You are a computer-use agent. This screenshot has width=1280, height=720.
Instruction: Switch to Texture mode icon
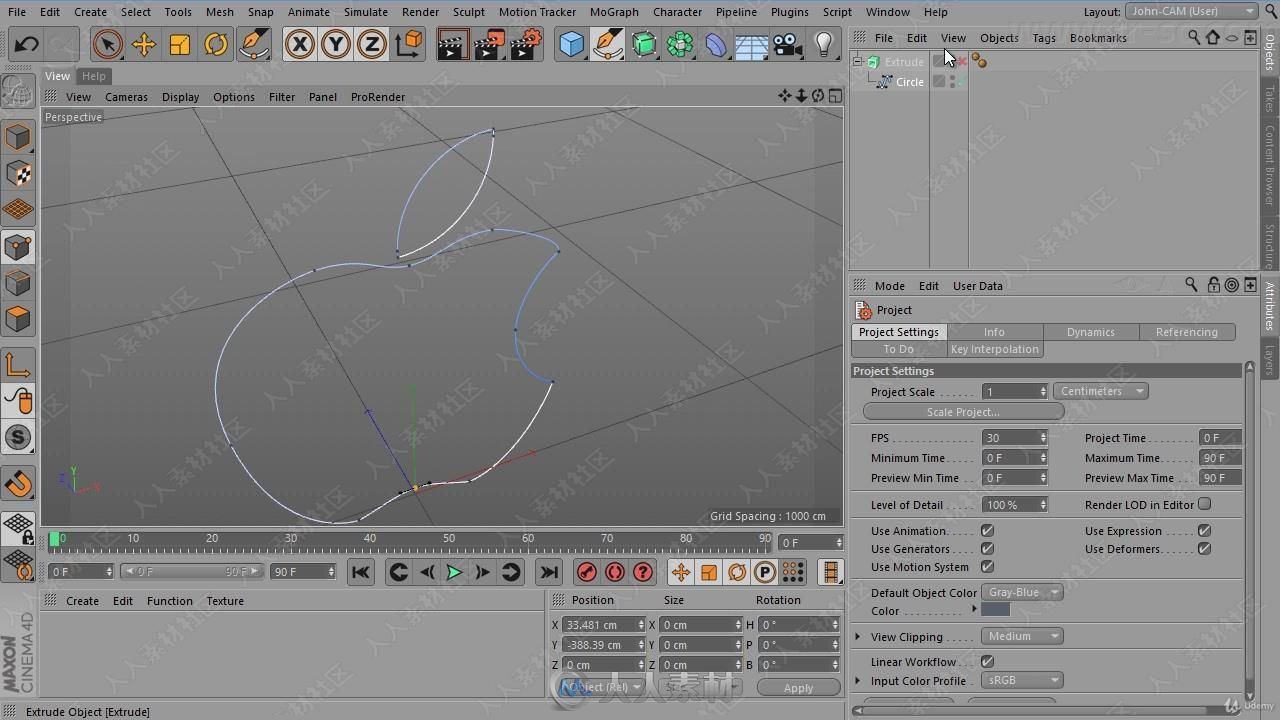18,174
